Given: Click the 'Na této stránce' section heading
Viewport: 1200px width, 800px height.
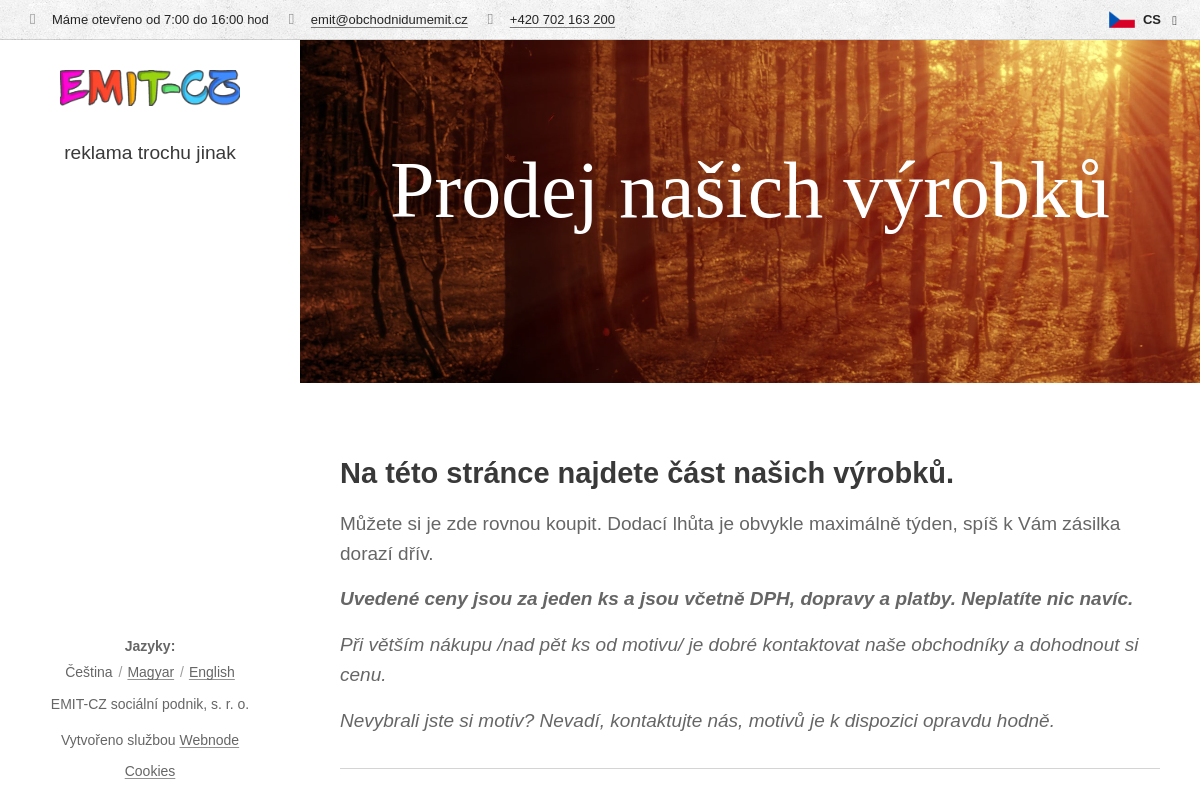Looking at the screenshot, I should click(646, 472).
